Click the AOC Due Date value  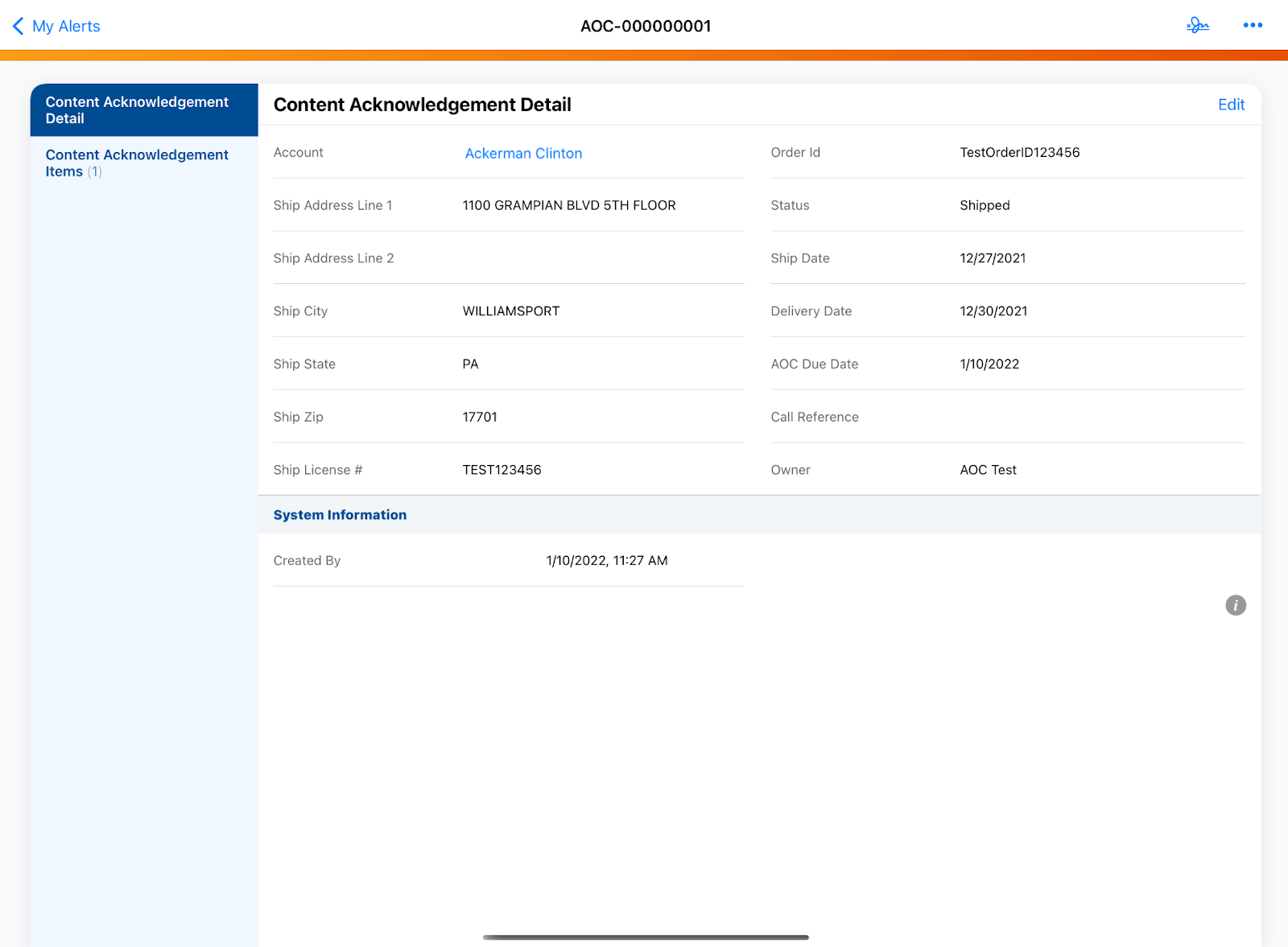[x=989, y=364]
